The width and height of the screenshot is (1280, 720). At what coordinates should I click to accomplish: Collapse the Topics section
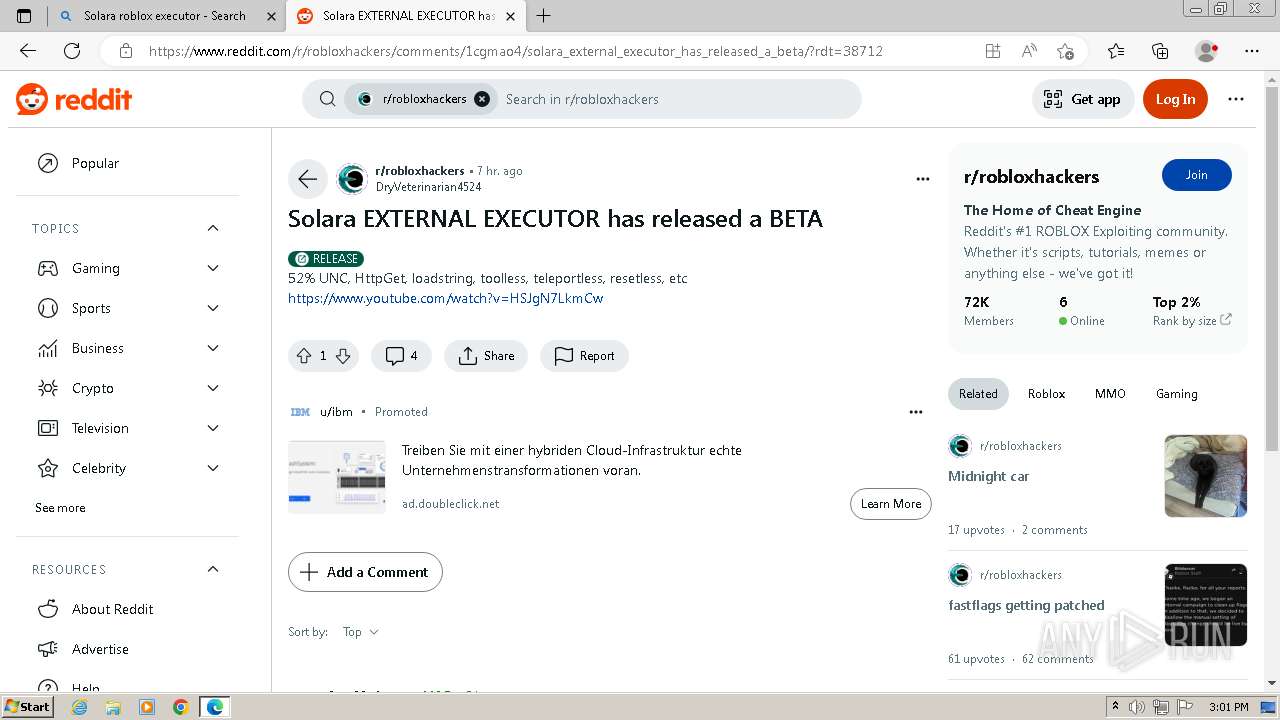tap(213, 229)
